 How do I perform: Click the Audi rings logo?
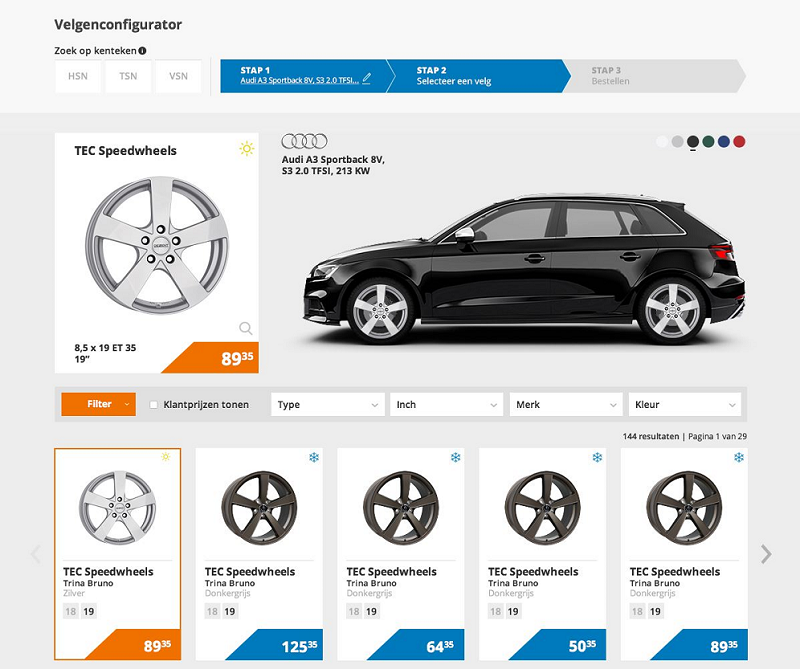(305, 141)
